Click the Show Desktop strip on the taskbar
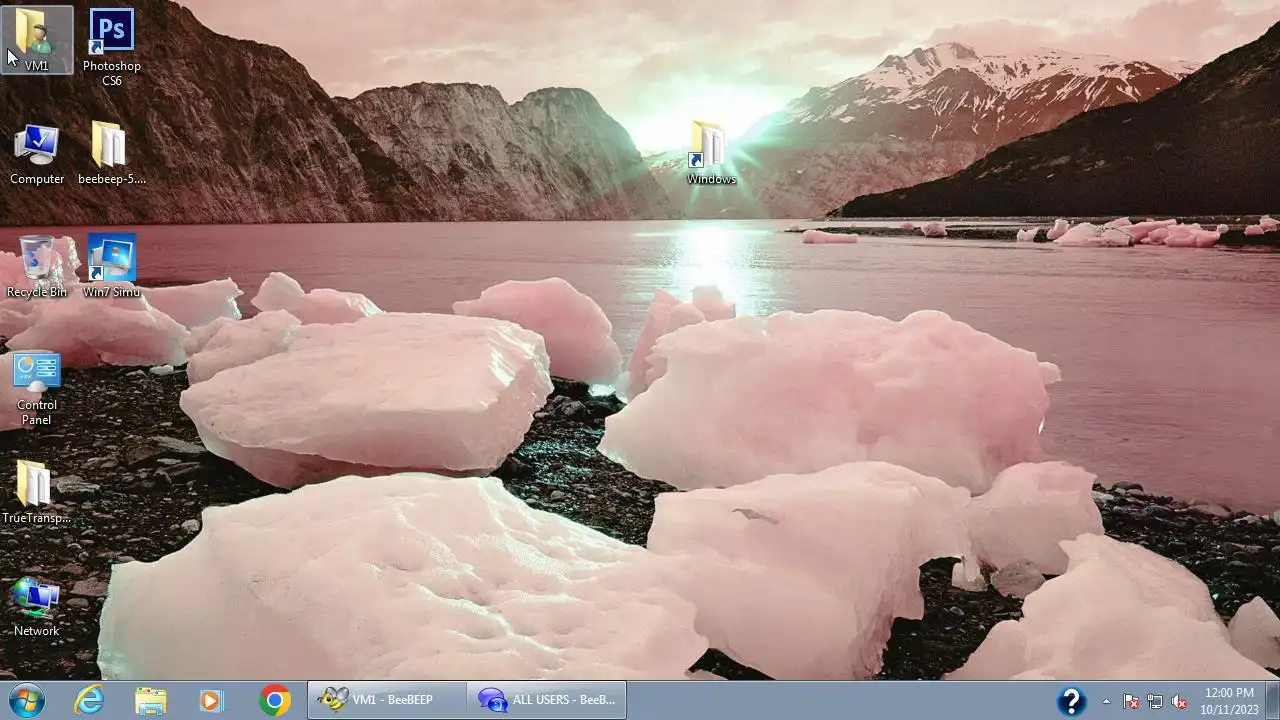Viewport: 1280px width, 720px height. [x=1272, y=700]
